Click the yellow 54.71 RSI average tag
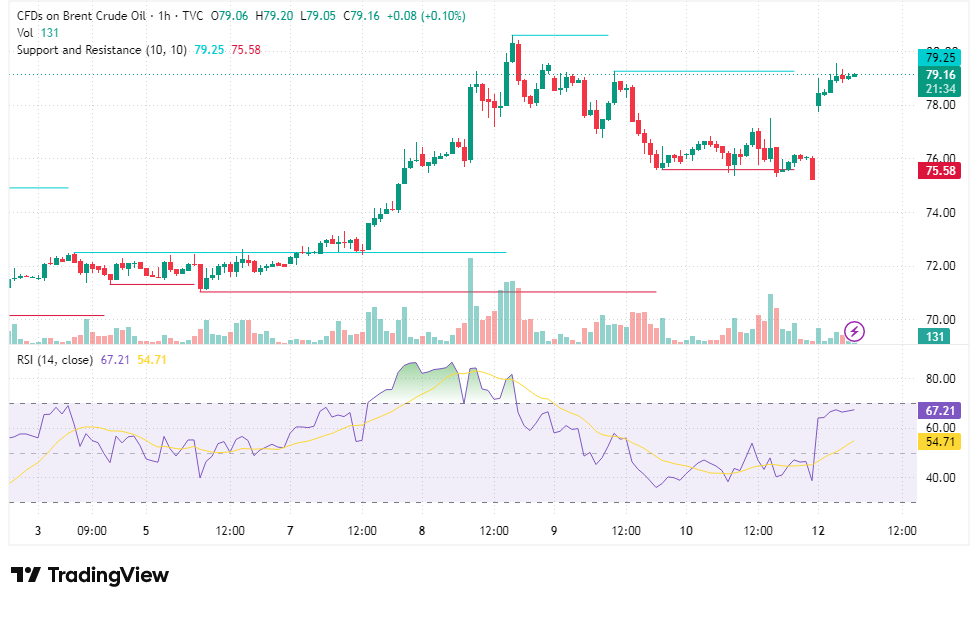The height and width of the screenshot is (631, 980). tap(939, 442)
